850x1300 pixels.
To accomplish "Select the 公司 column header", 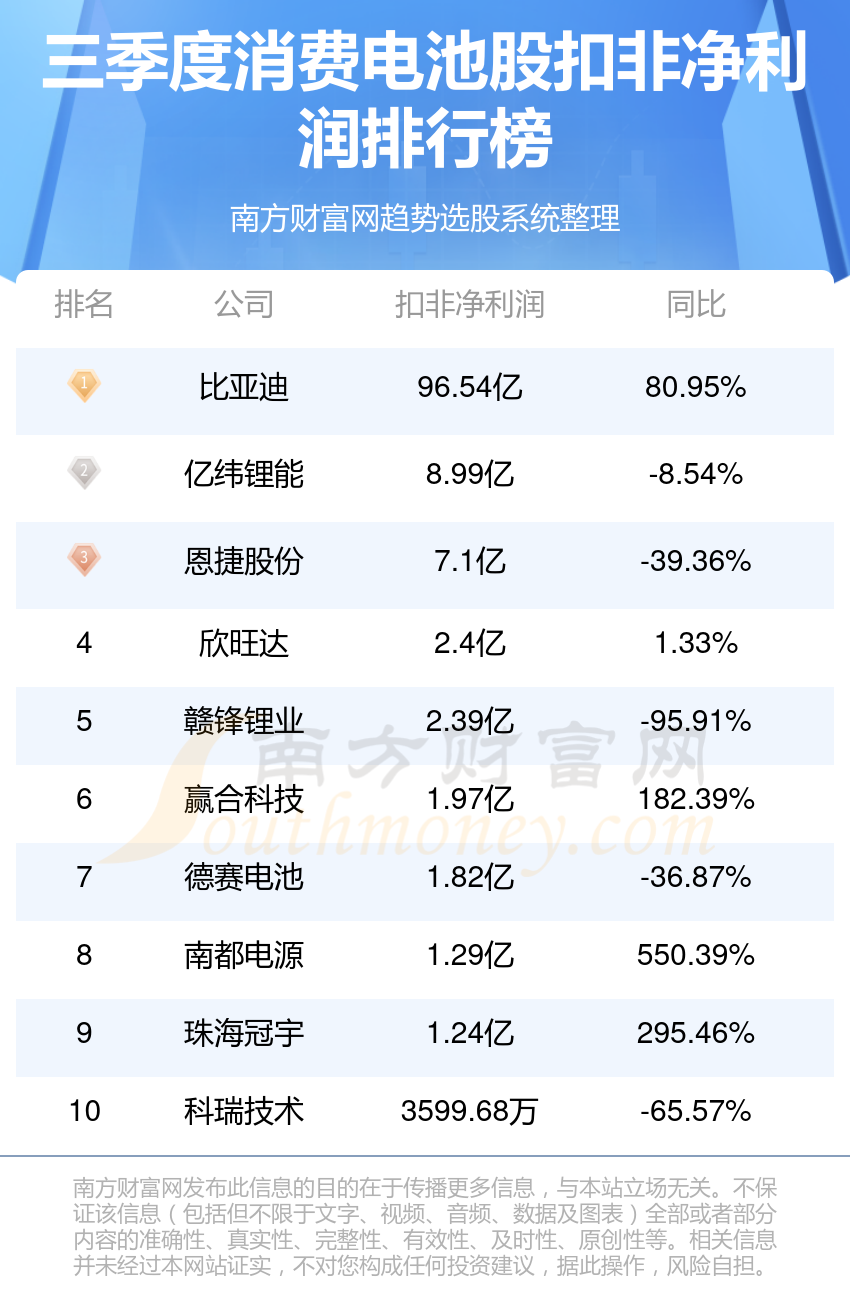I will [244, 304].
